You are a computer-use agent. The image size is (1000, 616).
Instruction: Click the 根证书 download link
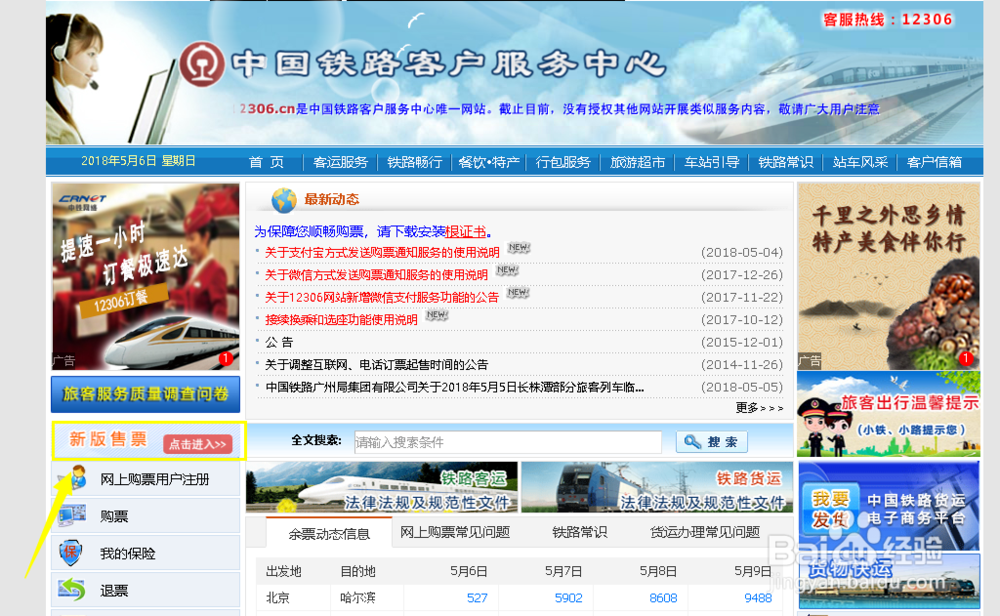click(466, 231)
